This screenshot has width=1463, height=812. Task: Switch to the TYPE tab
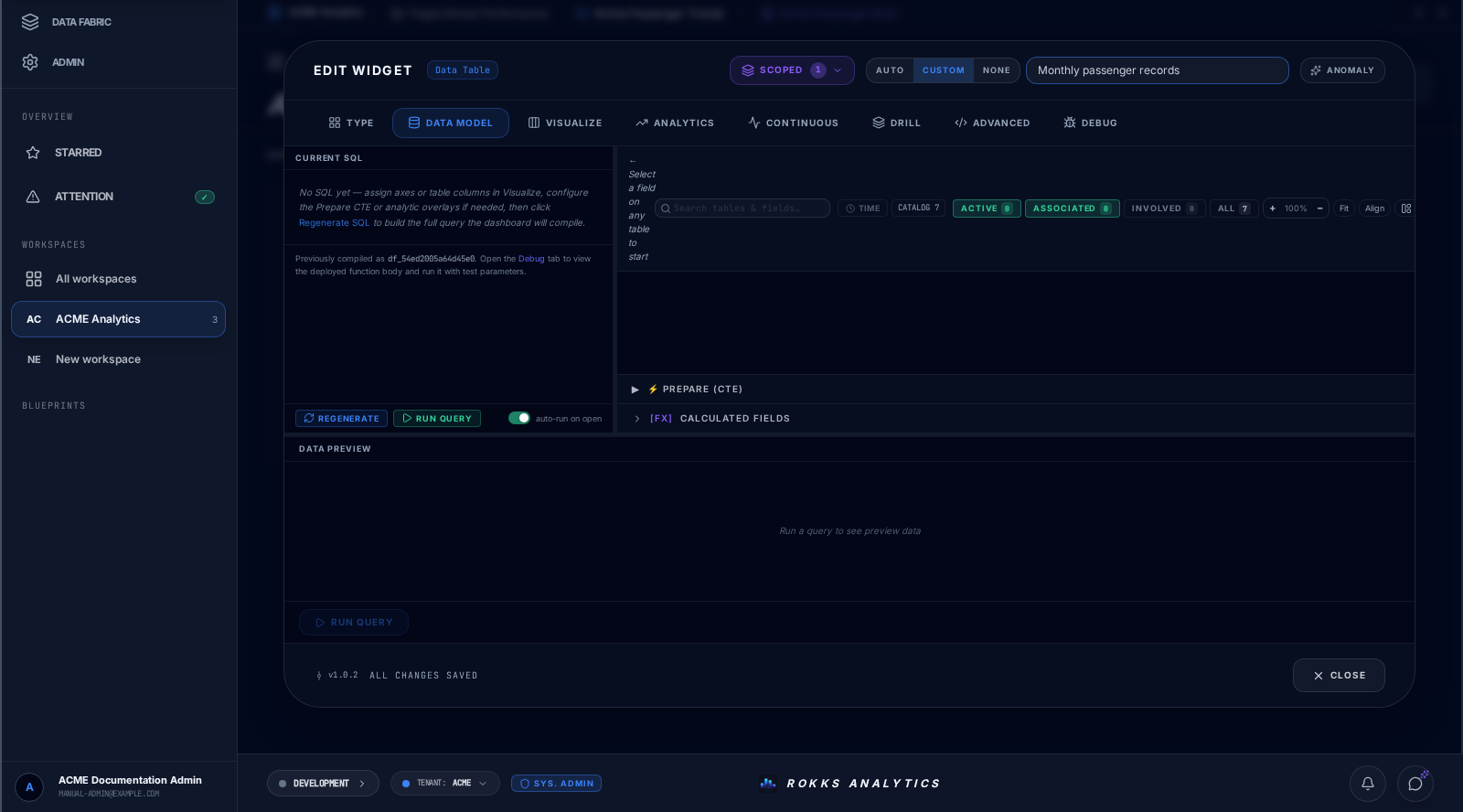click(351, 123)
